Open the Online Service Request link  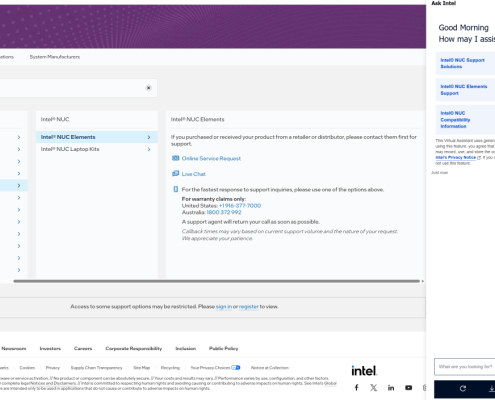[x=211, y=158]
